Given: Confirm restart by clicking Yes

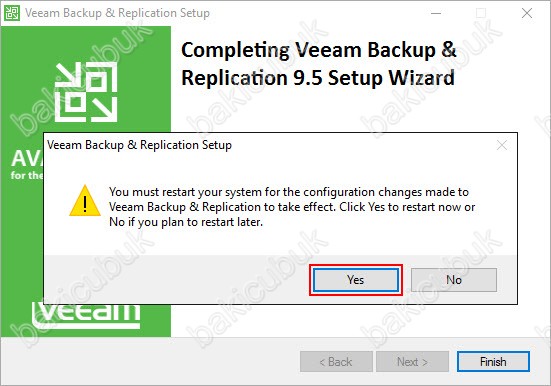Looking at the screenshot, I should (356, 280).
